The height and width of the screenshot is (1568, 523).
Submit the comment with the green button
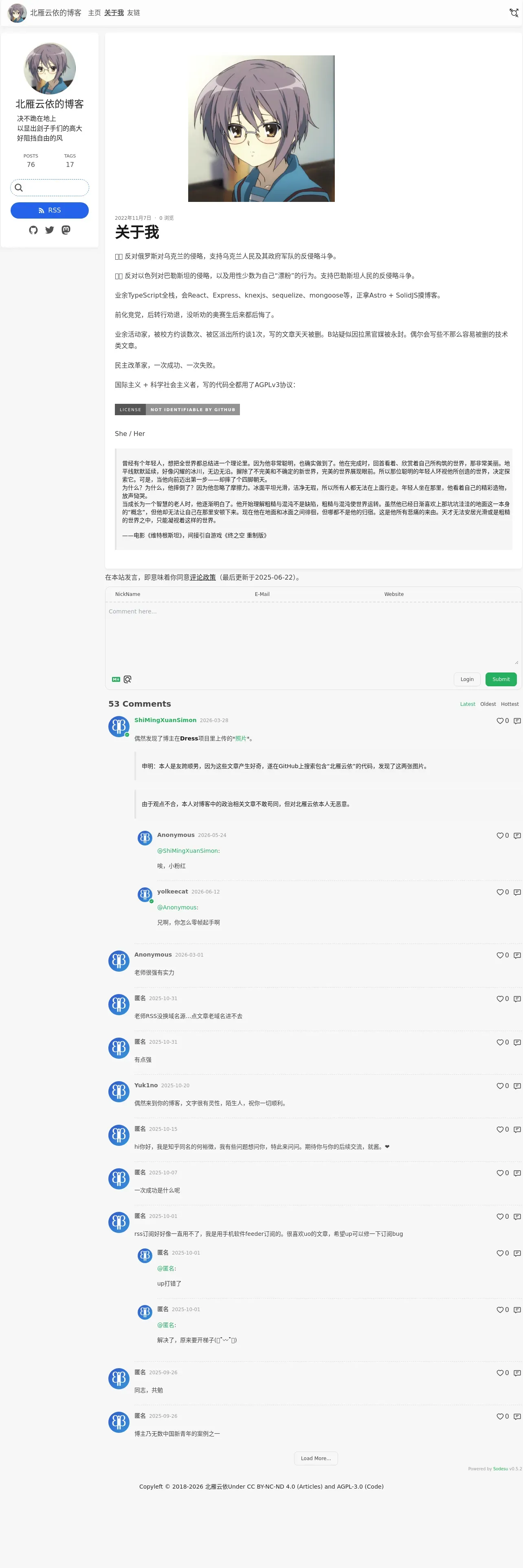coord(501,679)
